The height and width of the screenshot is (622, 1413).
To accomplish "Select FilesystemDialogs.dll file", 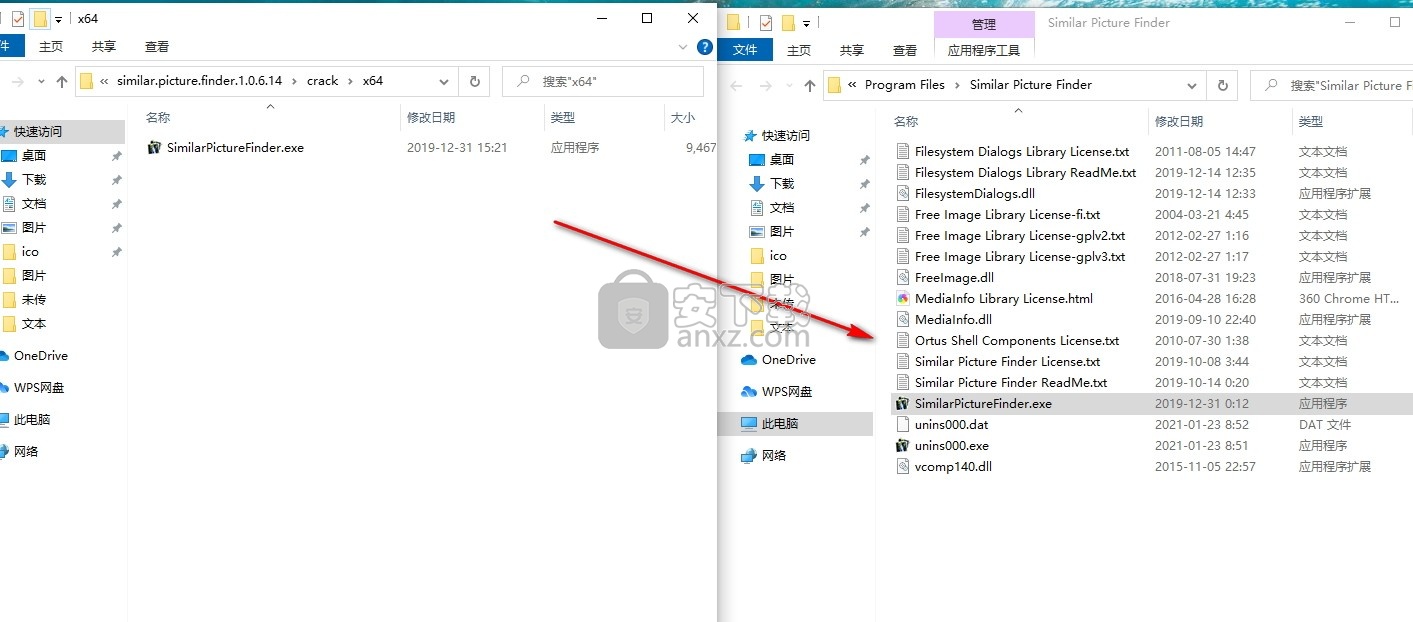I will [x=975, y=194].
